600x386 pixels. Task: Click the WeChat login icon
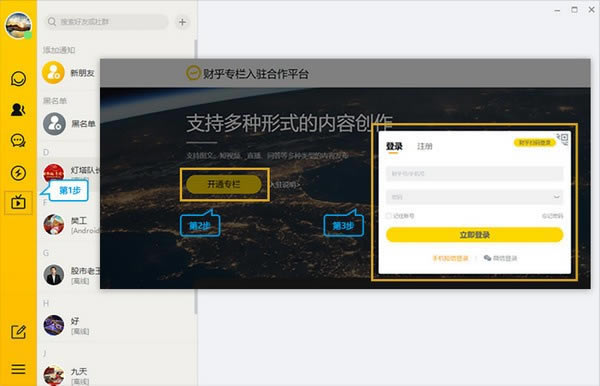tap(488, 258)
